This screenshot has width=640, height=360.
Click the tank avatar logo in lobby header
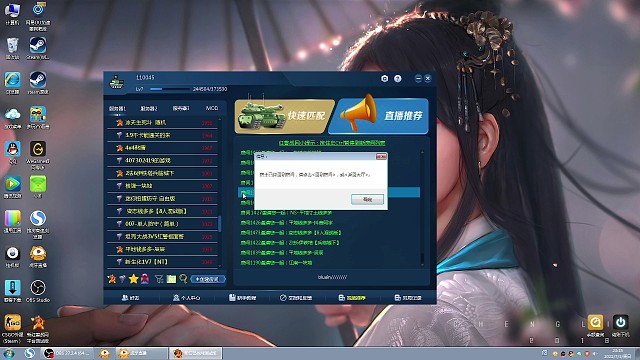click(117, 82)
